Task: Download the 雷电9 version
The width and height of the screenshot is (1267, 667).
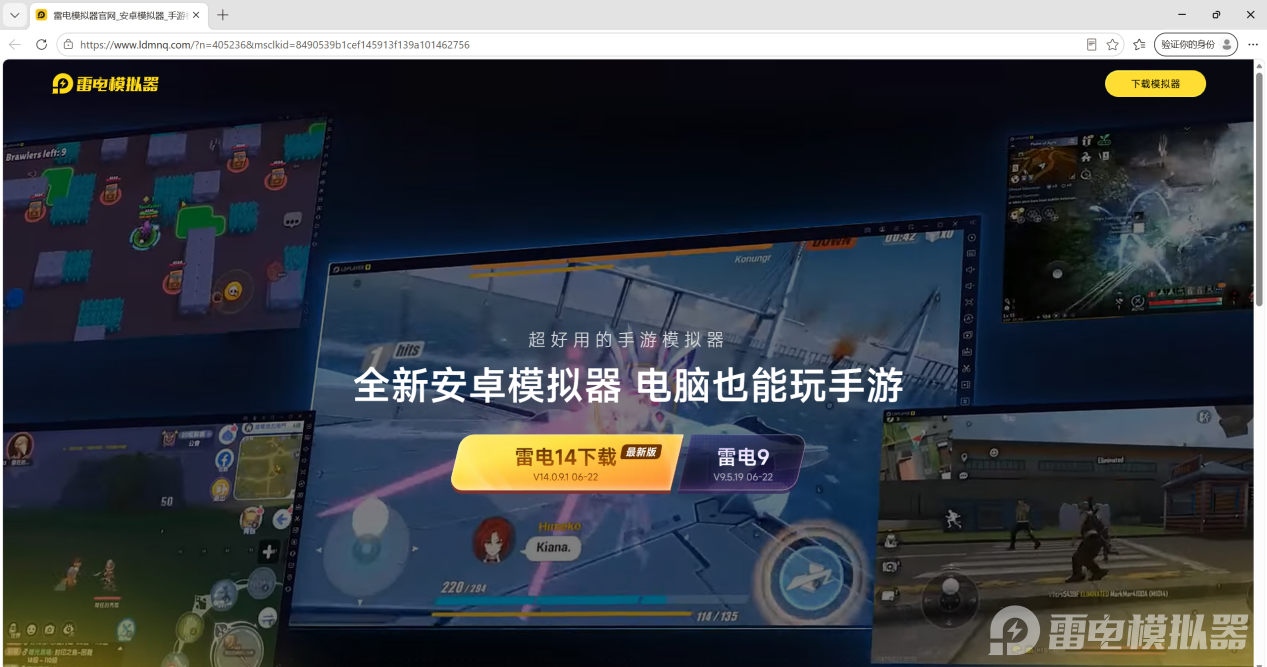Action: pyautogui.click(x=742, y=463)
